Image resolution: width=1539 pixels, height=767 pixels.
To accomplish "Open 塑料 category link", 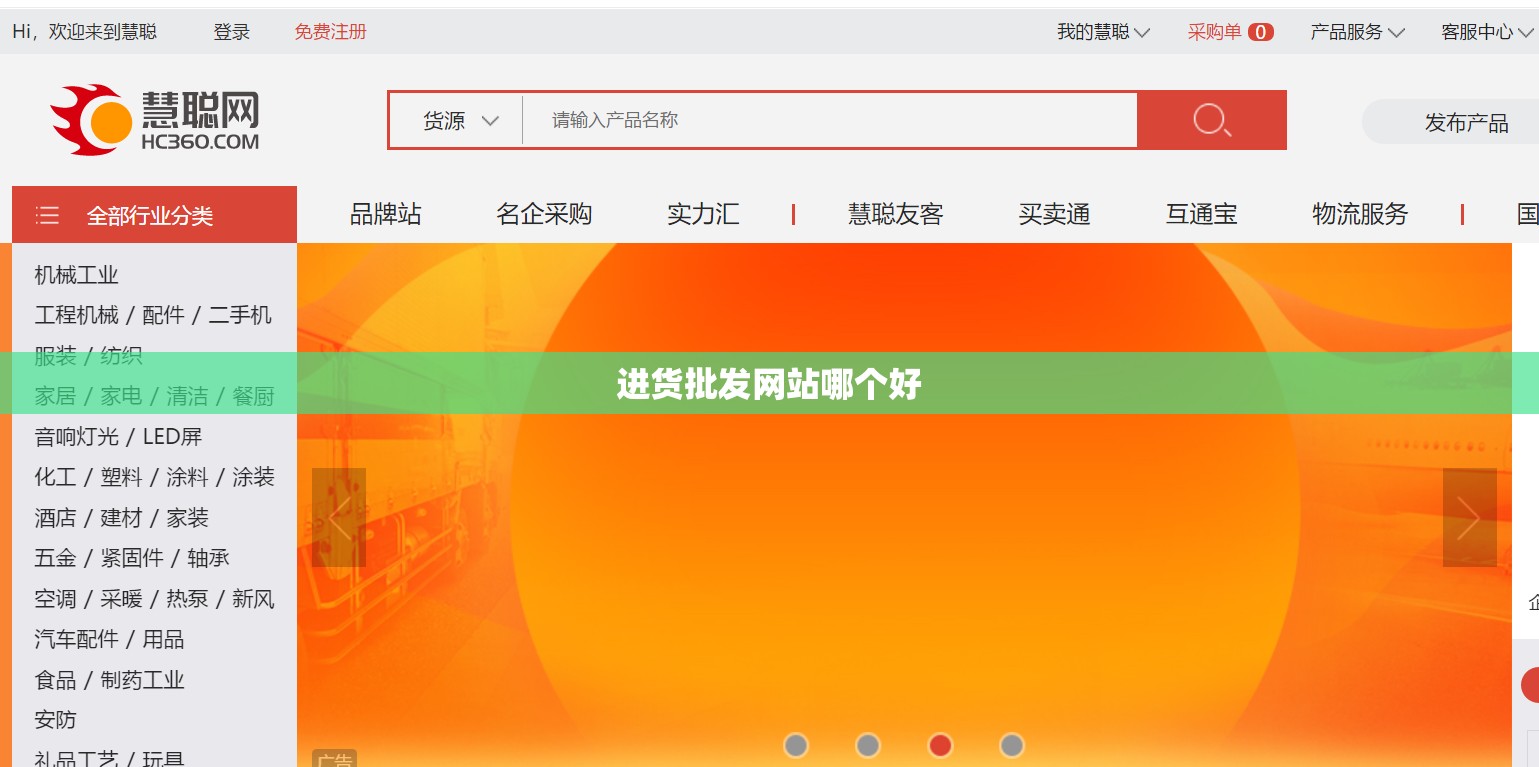I will tap(121, 477).
